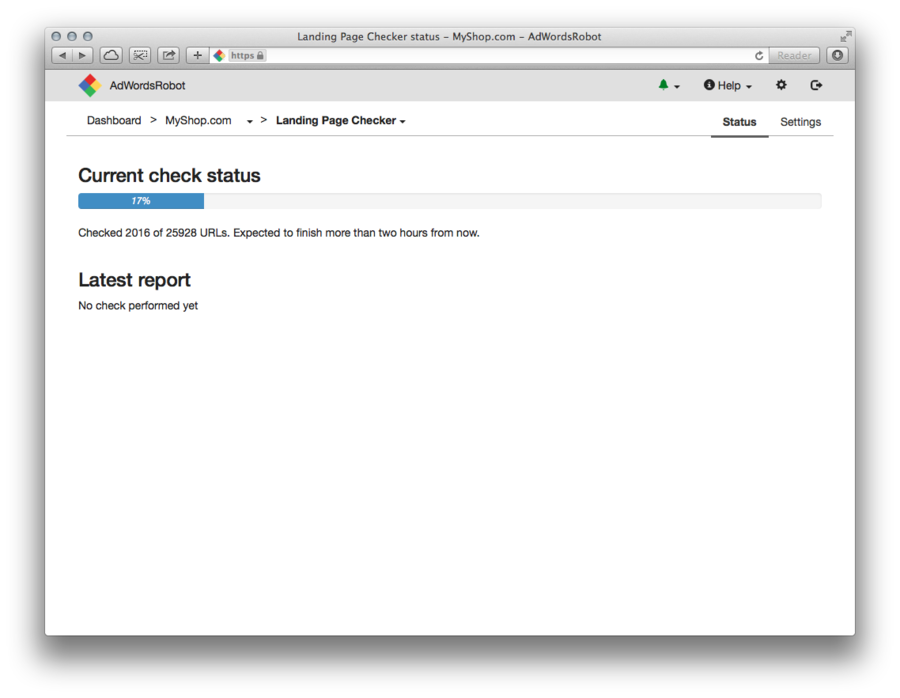Image resolution: width=900 pixels, height=698 pixels.
Task: Click the Share icon in browser toolbar
Action: pos(169,56)
